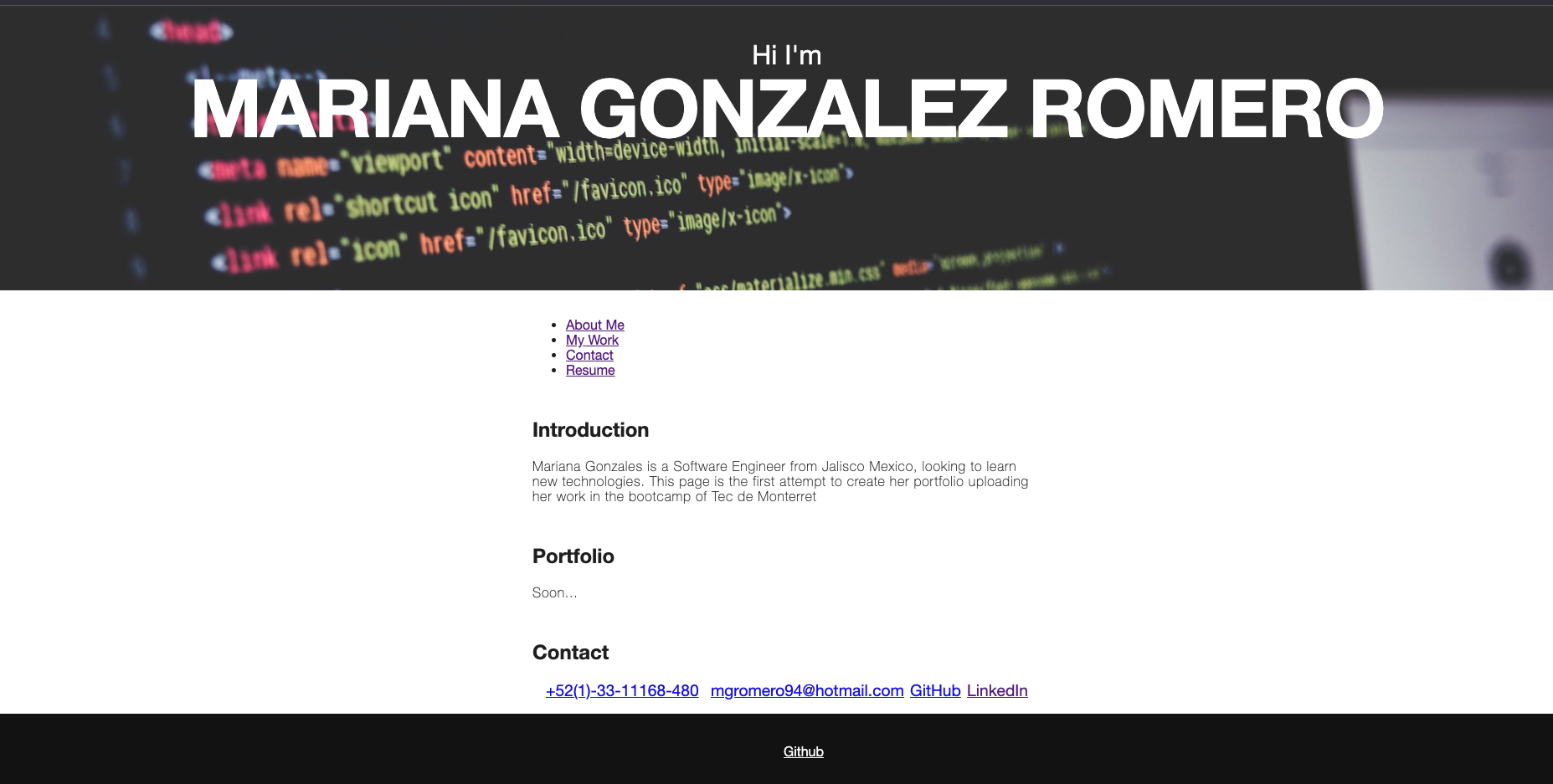Click the MARIANA GONZALEZ ROMERO title

[x=787, y=109]
